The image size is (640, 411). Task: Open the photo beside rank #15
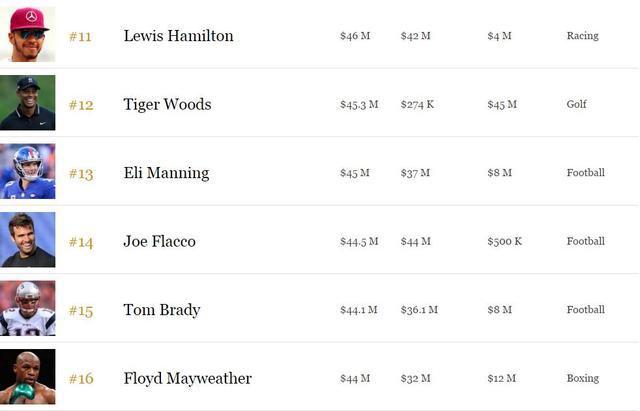tap(27, 309)
